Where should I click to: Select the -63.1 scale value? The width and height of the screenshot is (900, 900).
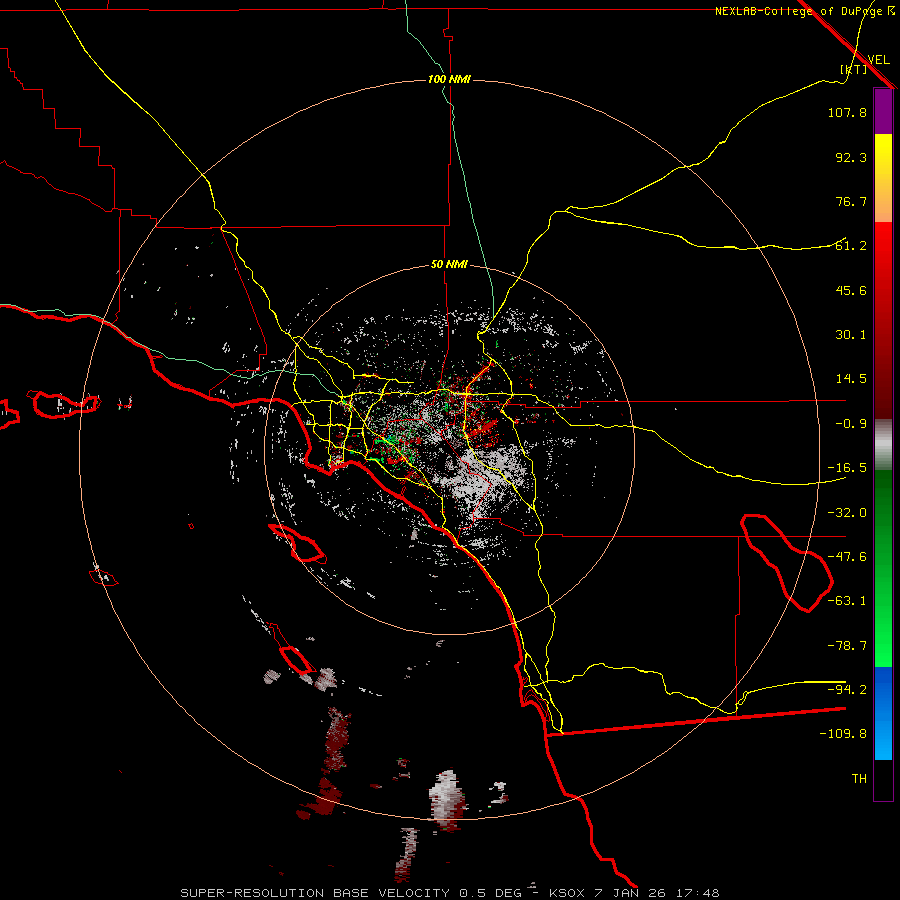click(847, 601)
